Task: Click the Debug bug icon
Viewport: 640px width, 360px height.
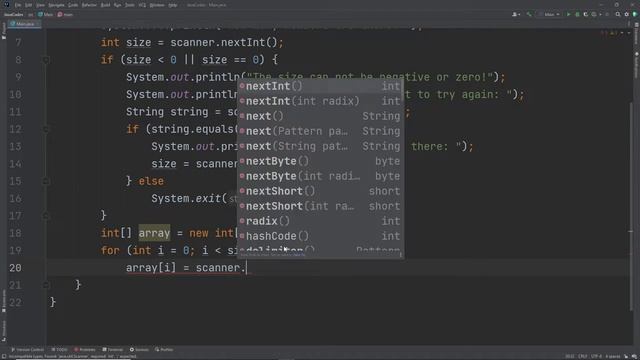Action: click(x=577, y=14)
